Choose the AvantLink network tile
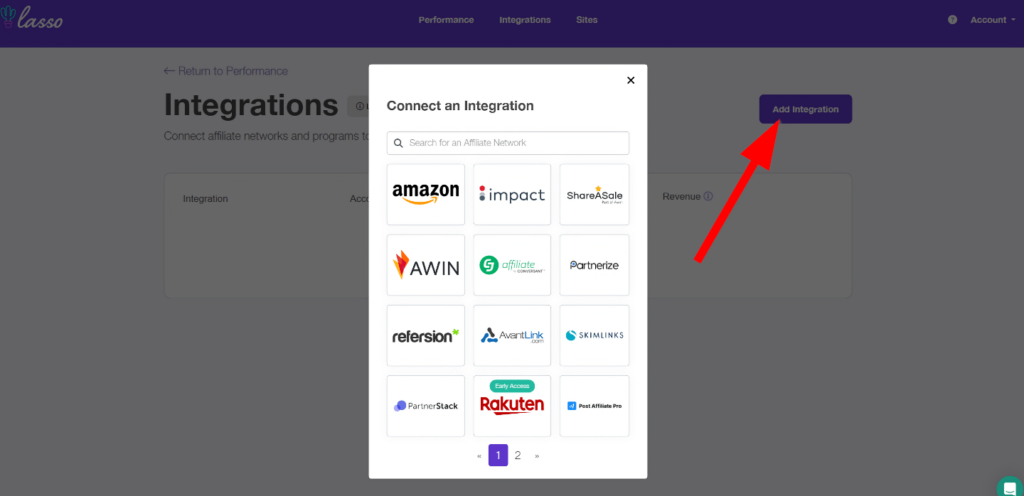The image size is (1024, 496). click(x=511, y=336)
